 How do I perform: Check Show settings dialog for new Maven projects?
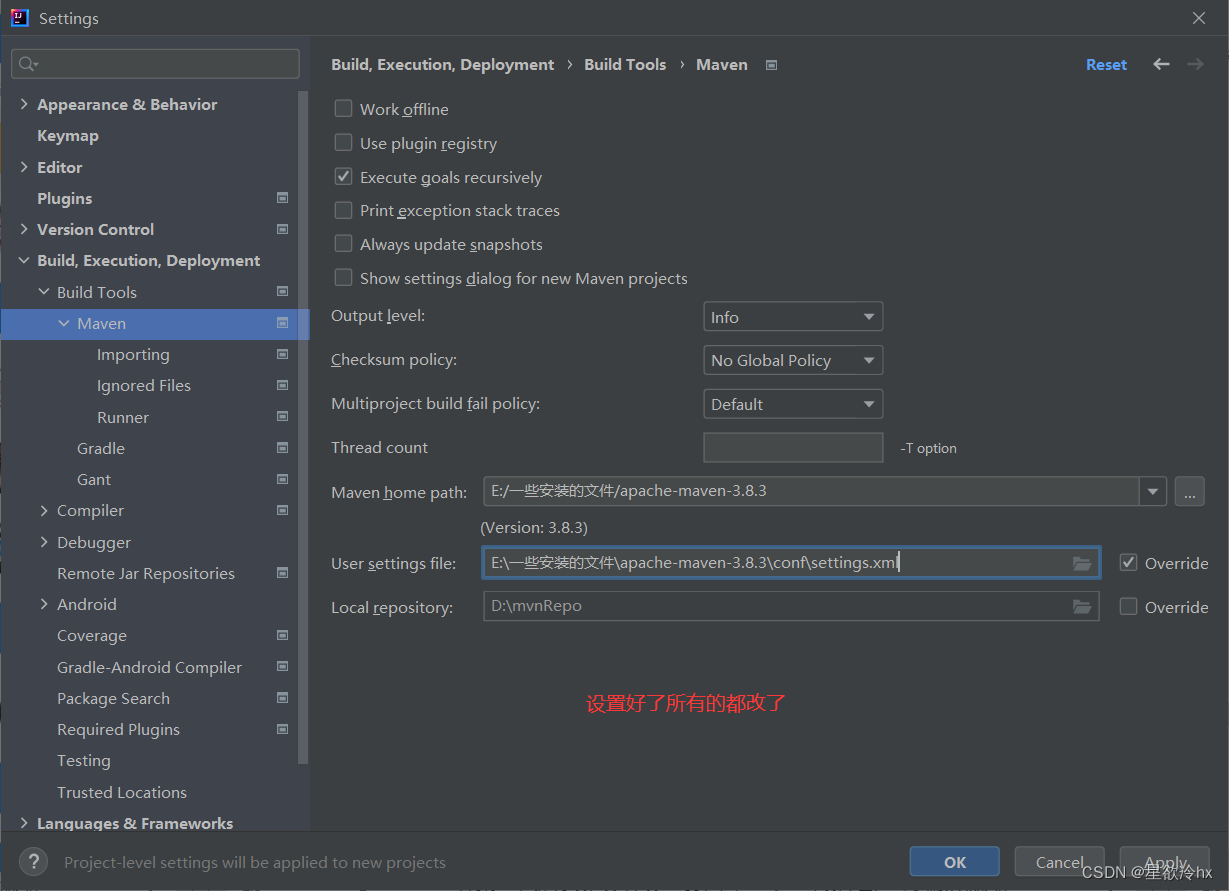pyautogui.click(x=343, y=278)
